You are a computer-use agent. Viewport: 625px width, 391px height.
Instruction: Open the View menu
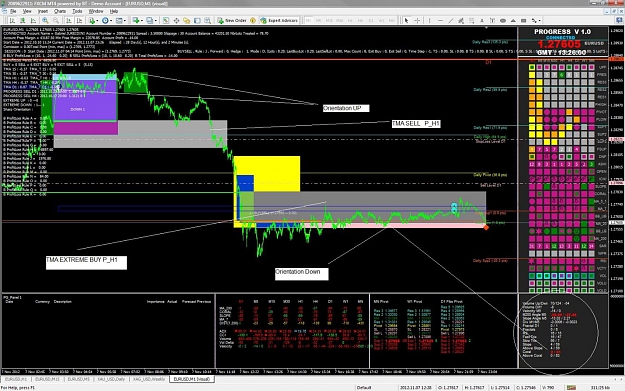tap(27, 11)
